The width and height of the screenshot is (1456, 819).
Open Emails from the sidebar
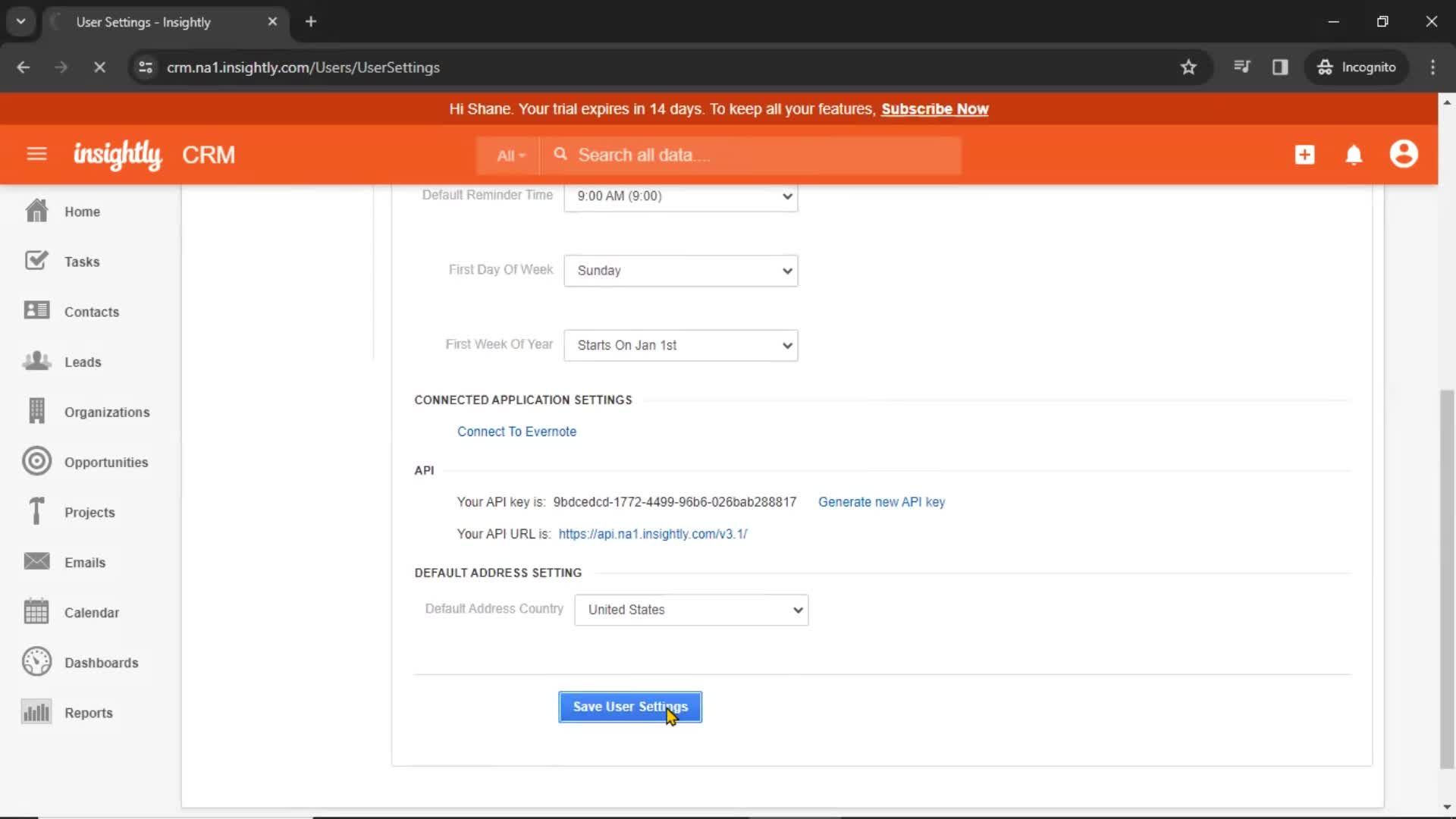pyautogui.click(x=85, y=562)
